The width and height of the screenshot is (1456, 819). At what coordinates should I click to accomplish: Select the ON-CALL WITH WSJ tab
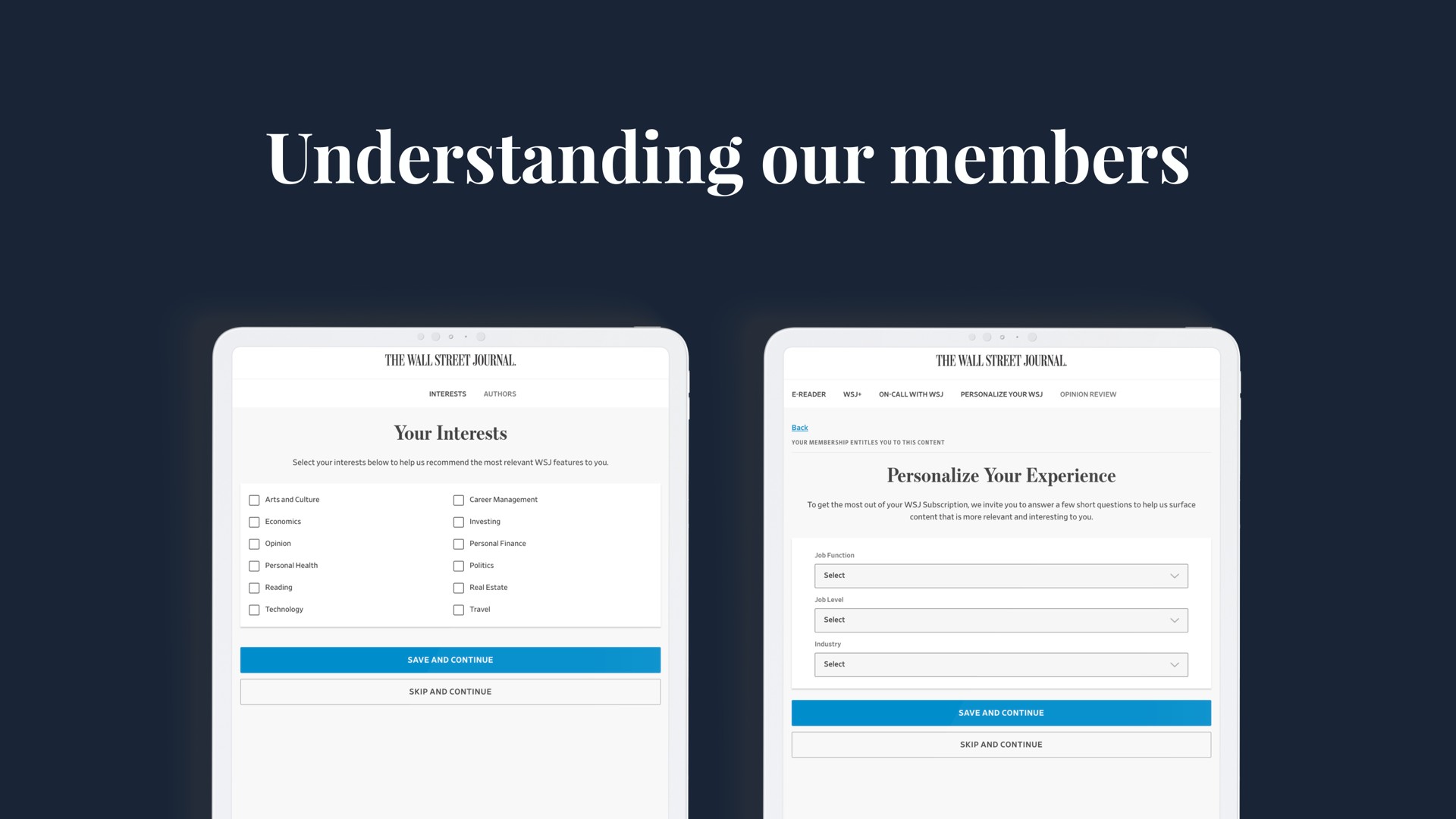(912, 393)
